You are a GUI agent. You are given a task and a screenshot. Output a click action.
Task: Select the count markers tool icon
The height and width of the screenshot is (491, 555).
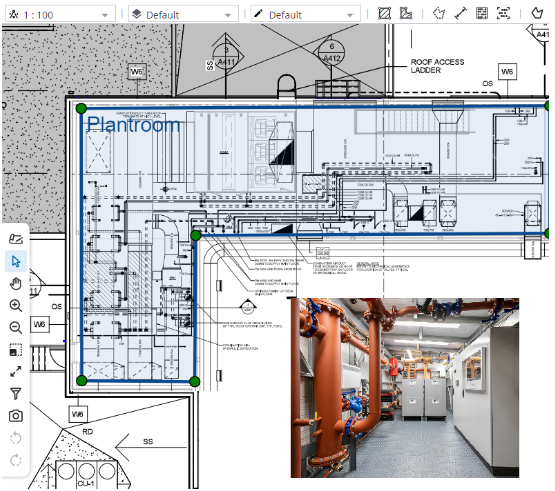(503, 14)
